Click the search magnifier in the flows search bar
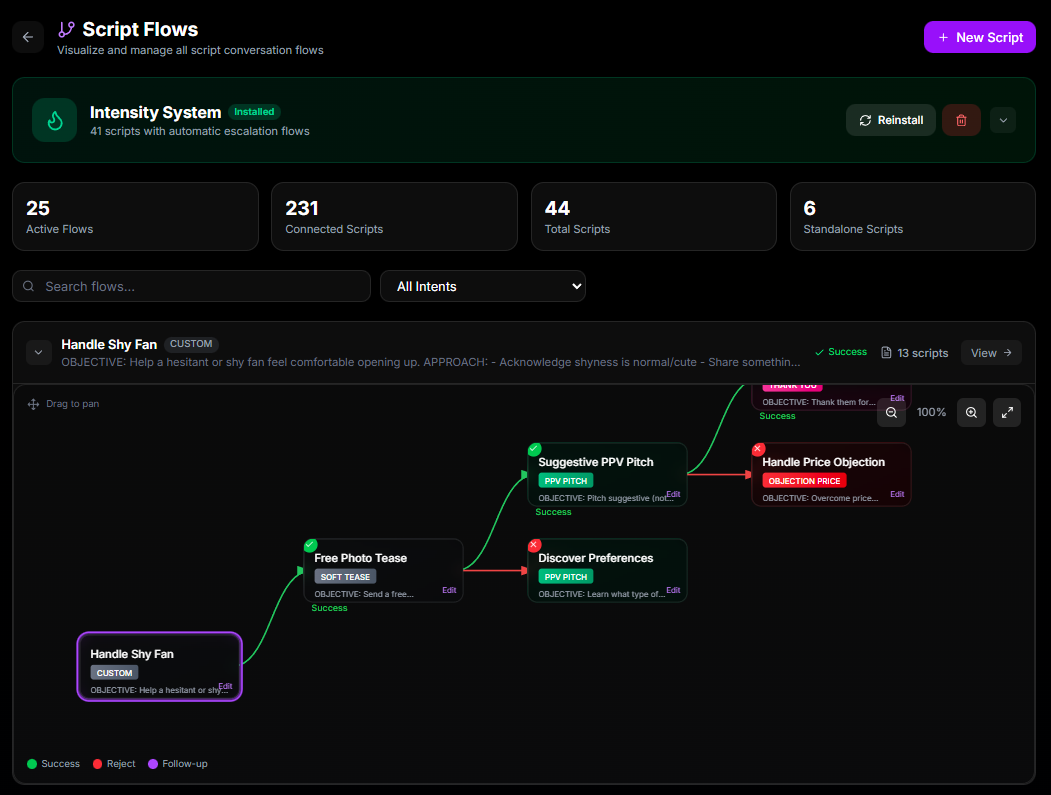Viewport: 1051px width, 795px height. pos(29,286)
